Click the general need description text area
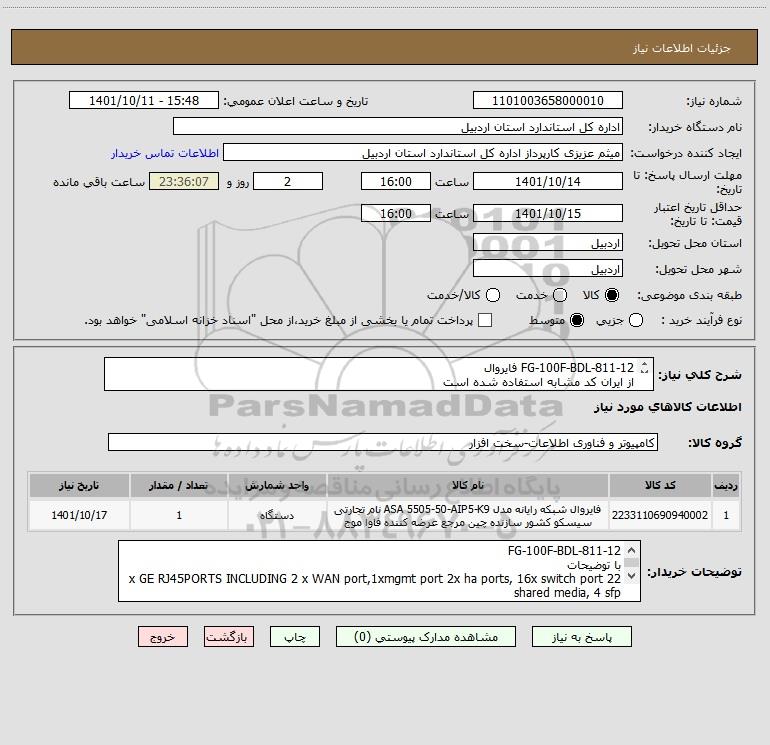770x745 pixels. 379,374
